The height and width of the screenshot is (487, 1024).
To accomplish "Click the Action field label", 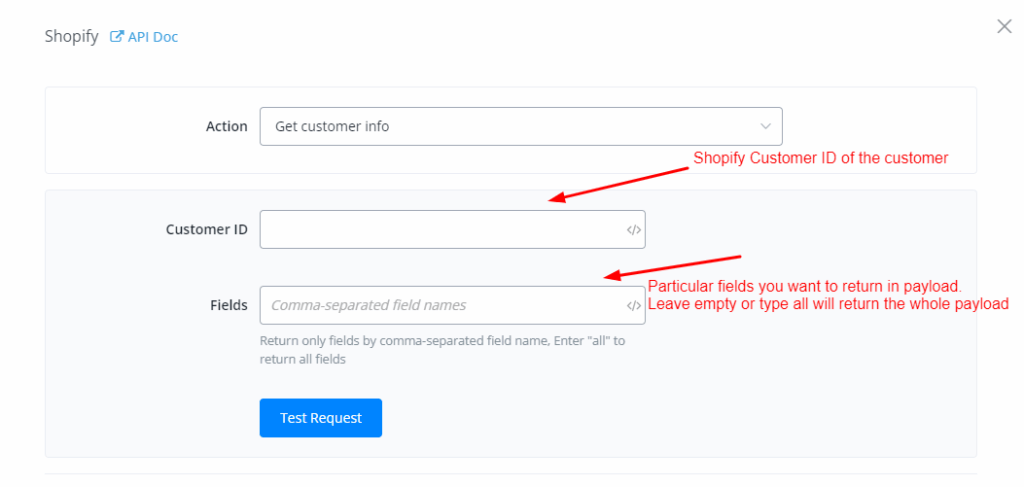I will point(226,127).
